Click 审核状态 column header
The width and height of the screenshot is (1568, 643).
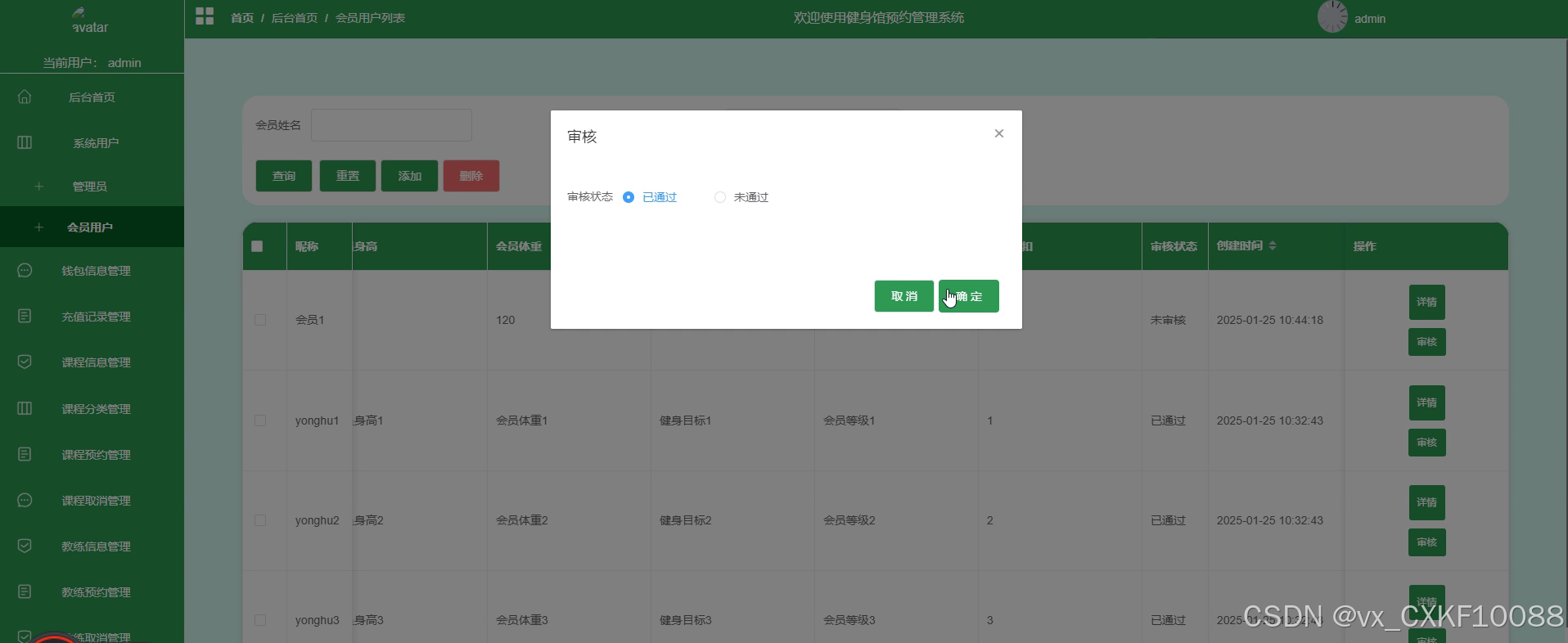[x=1174, y=246]
